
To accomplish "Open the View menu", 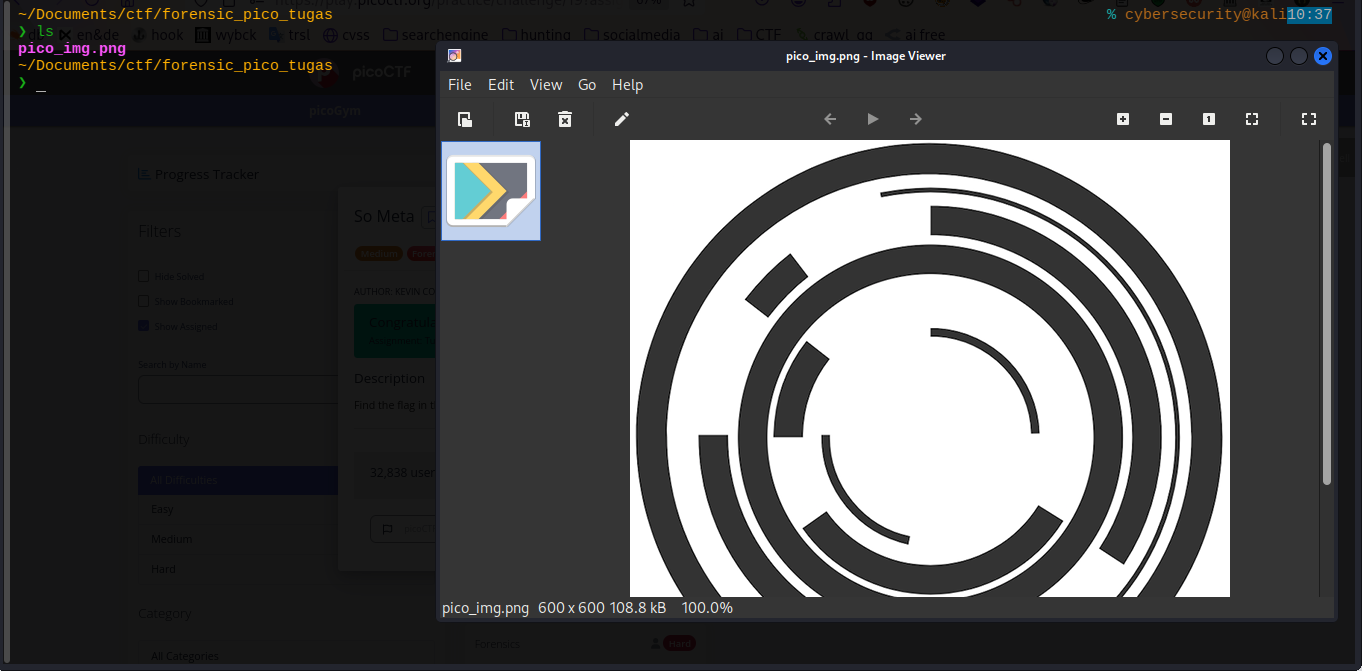I will point(546,85).
